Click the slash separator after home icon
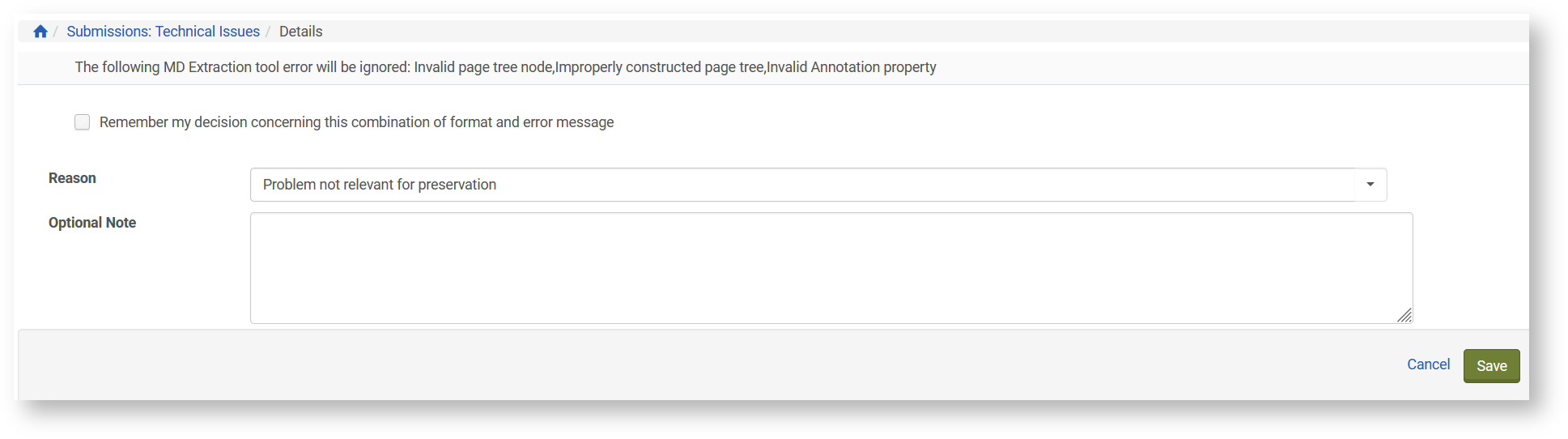The width and height of the screenshot is (1568, 439). pos(56,32)
